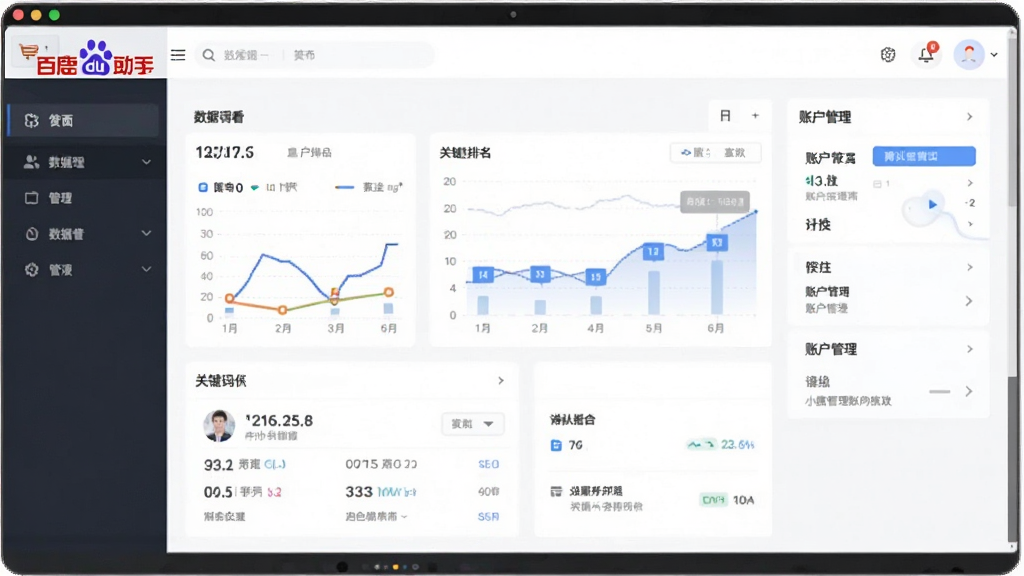Click the green trend icon beside 23.6%

701,445
